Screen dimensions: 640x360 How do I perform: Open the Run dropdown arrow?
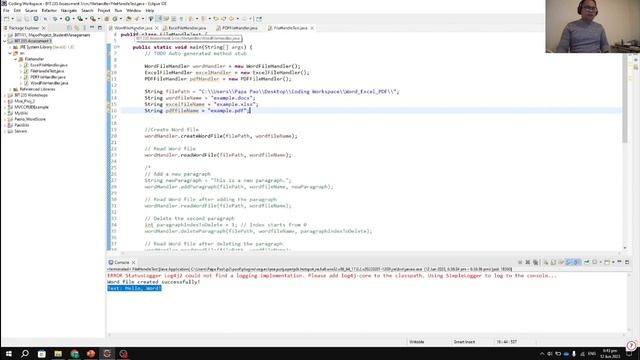(73, 19)
